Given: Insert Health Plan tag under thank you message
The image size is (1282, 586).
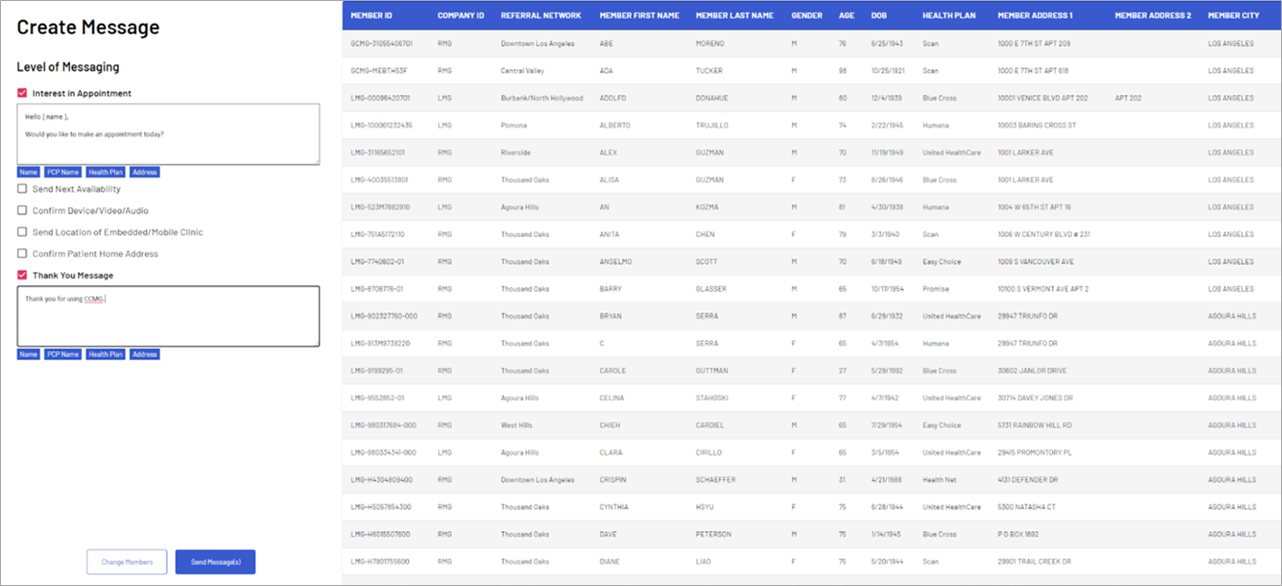Looking at the screenshot, I should (105, 354).
